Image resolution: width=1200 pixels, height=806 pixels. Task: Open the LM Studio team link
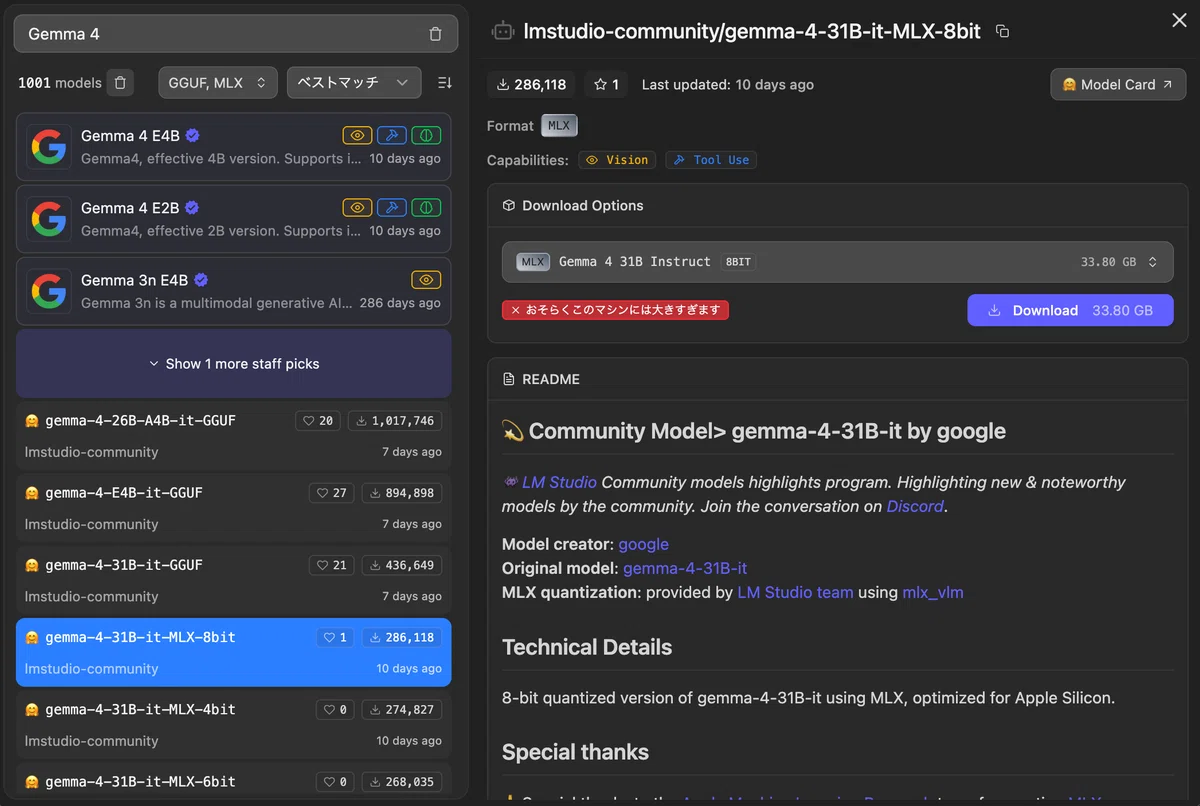click(x=795, y=592)
